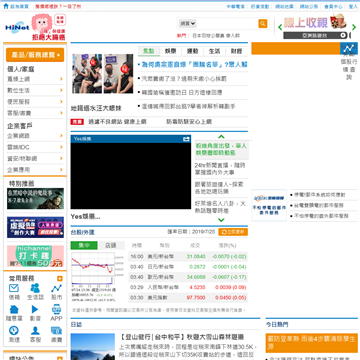
Task: Open the 隨意窩 house icon
Action: point(14,309)
